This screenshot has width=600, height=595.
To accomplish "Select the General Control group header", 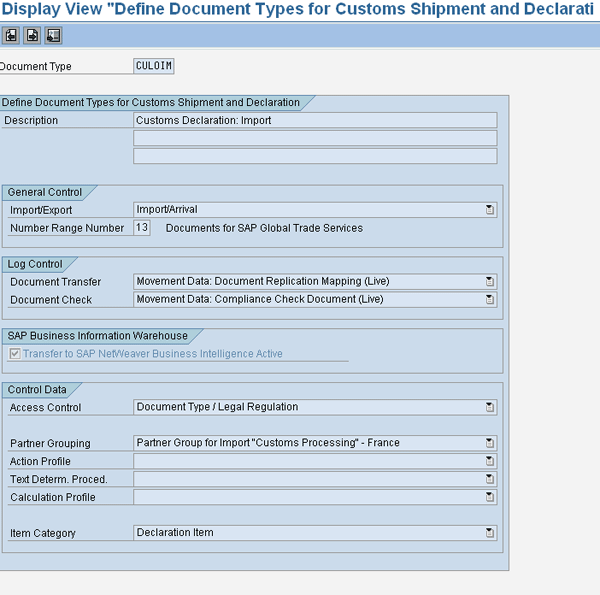I will click(45, 192).
